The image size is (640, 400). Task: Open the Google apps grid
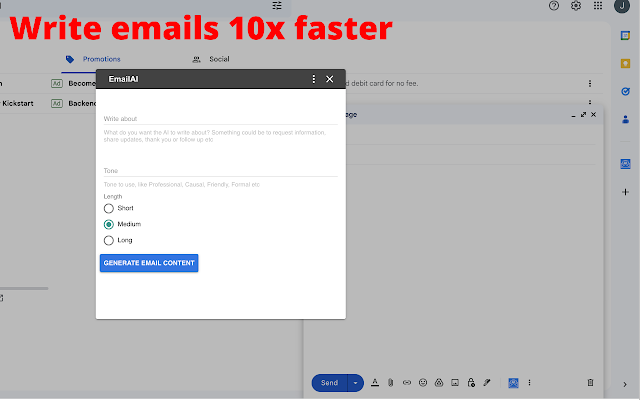pyautogui.click(x=598, y=6)
